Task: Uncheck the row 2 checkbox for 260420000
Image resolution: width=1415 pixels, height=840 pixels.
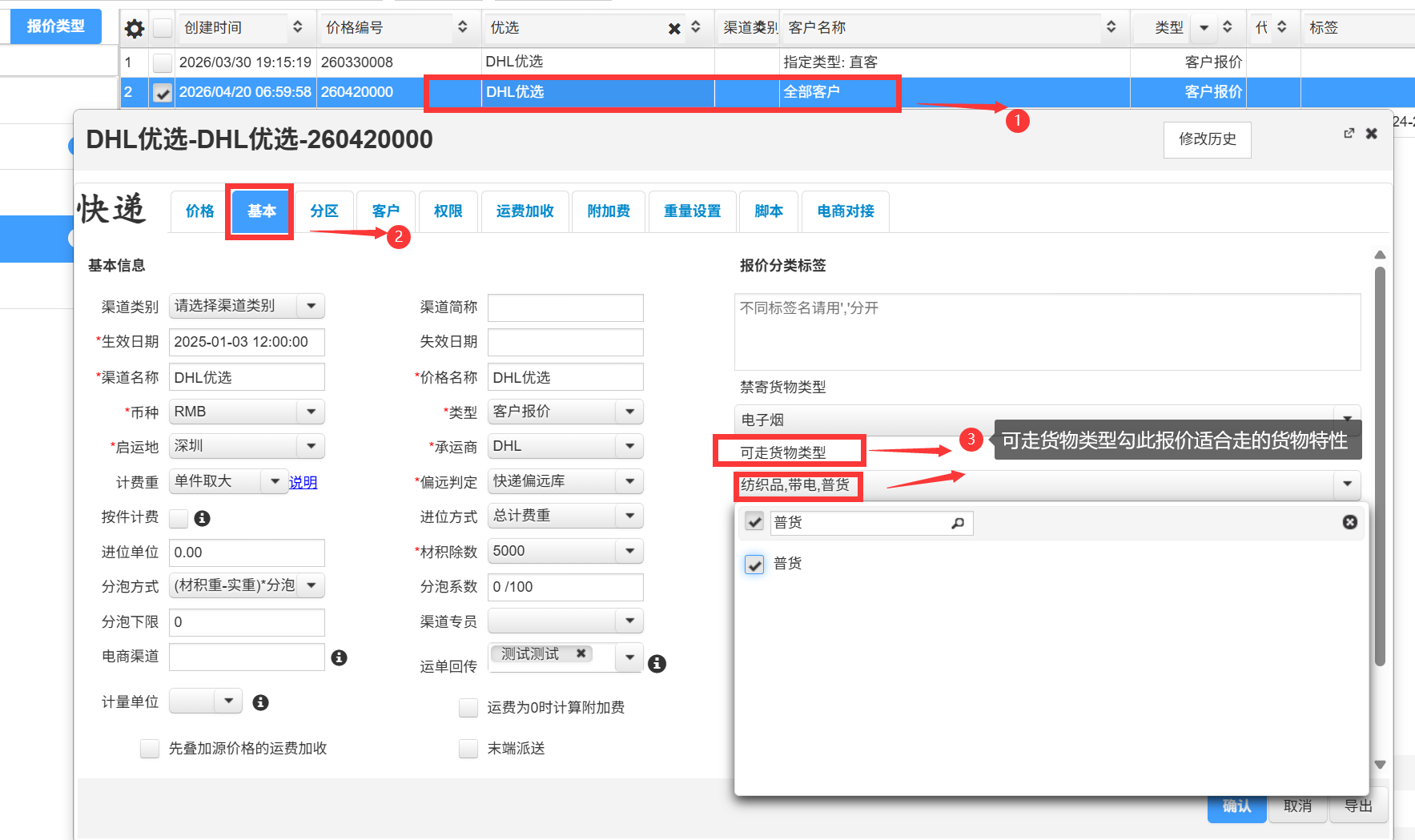Action: point(163,93)
